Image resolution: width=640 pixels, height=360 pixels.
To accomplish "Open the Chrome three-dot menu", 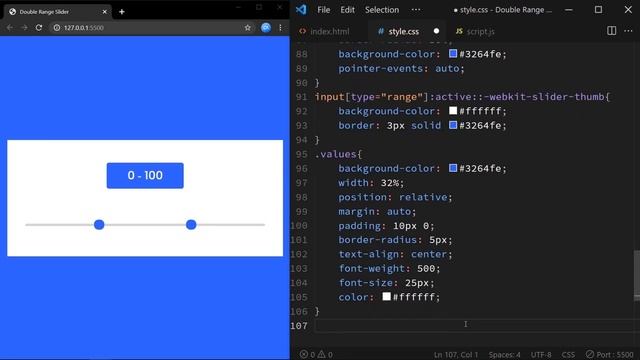I will point(280,28).
